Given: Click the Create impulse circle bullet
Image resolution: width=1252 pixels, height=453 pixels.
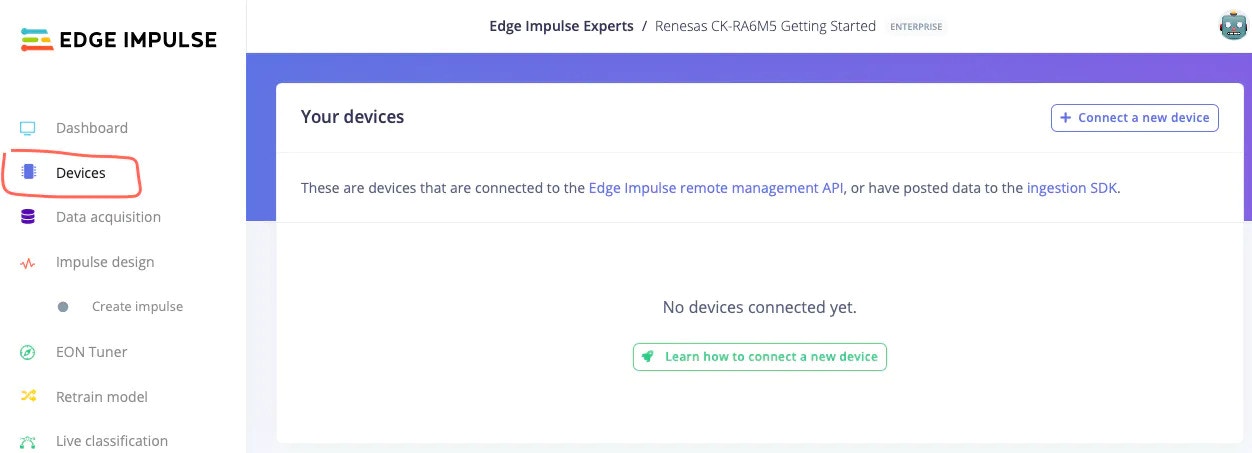Looking at the screenshot, I should [63, 307].
